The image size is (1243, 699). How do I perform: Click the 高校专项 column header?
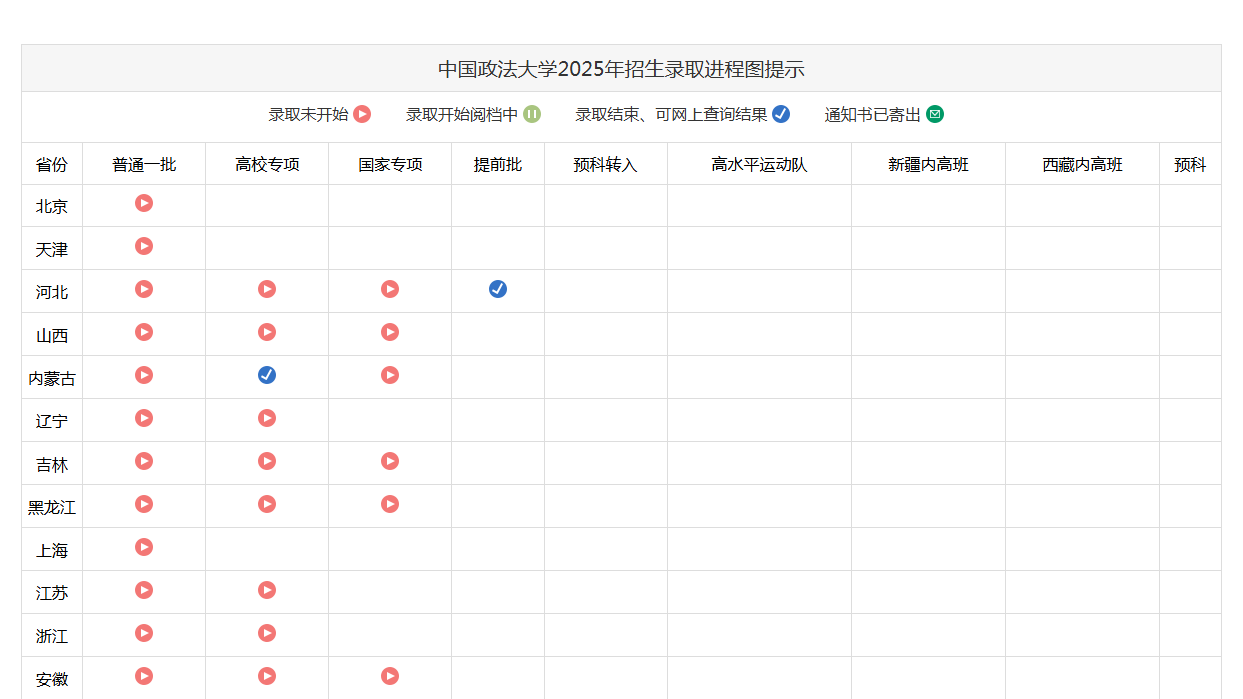coord(267,165)
